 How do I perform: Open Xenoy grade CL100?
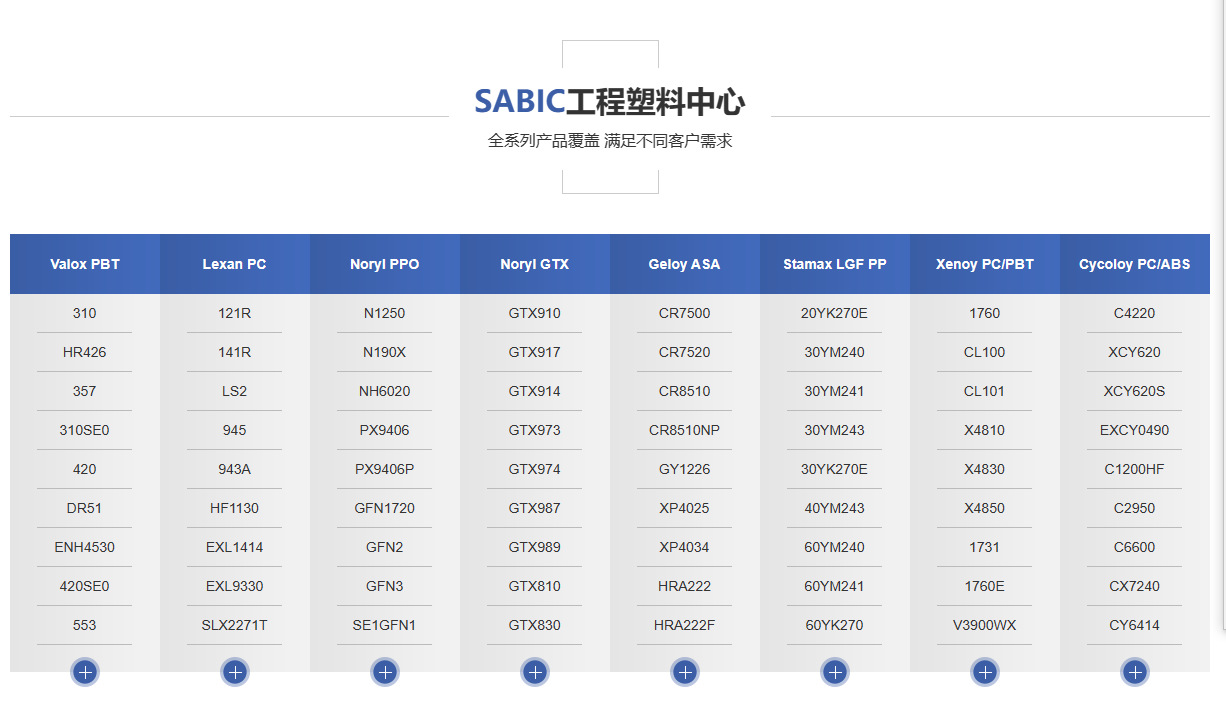[x=985, y=352]
